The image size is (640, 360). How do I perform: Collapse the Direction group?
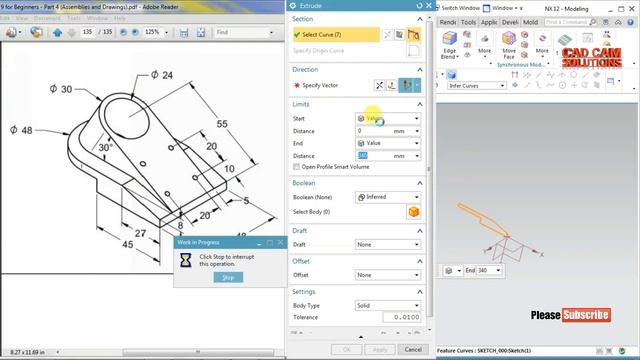pos(420,70)
